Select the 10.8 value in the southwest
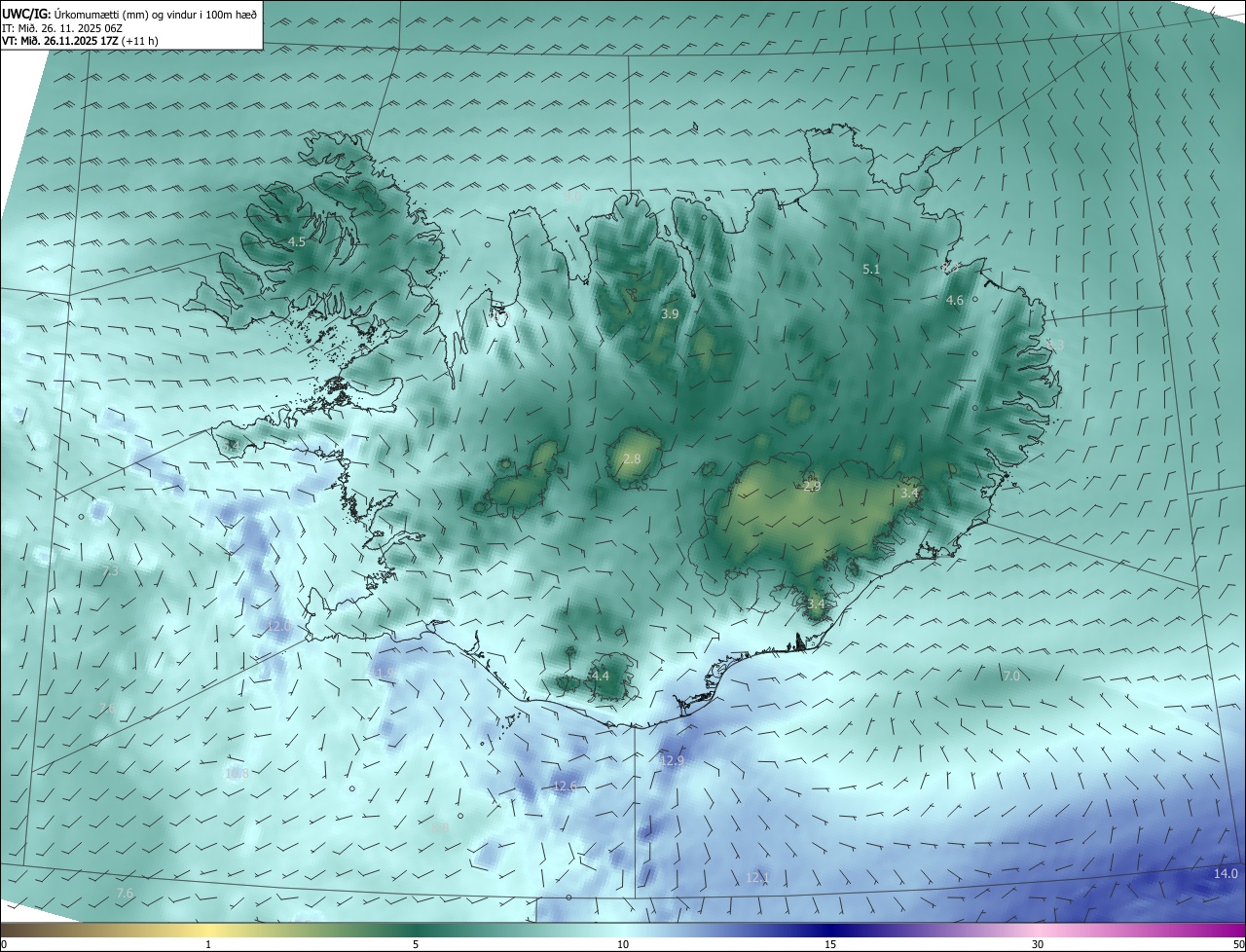The height and width of the screenshot is (952, 1246). coord(237,773)
